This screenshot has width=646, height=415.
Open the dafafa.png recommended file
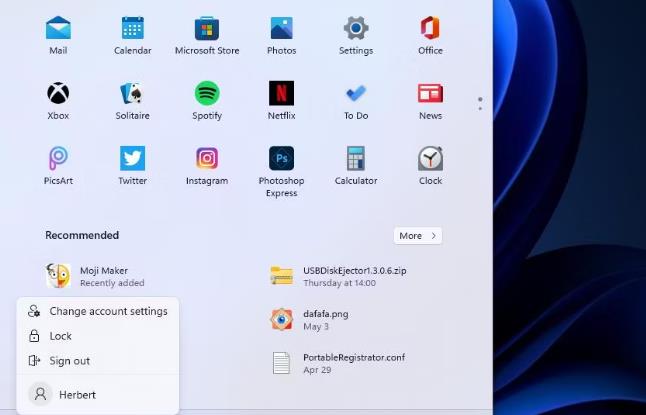309,320
